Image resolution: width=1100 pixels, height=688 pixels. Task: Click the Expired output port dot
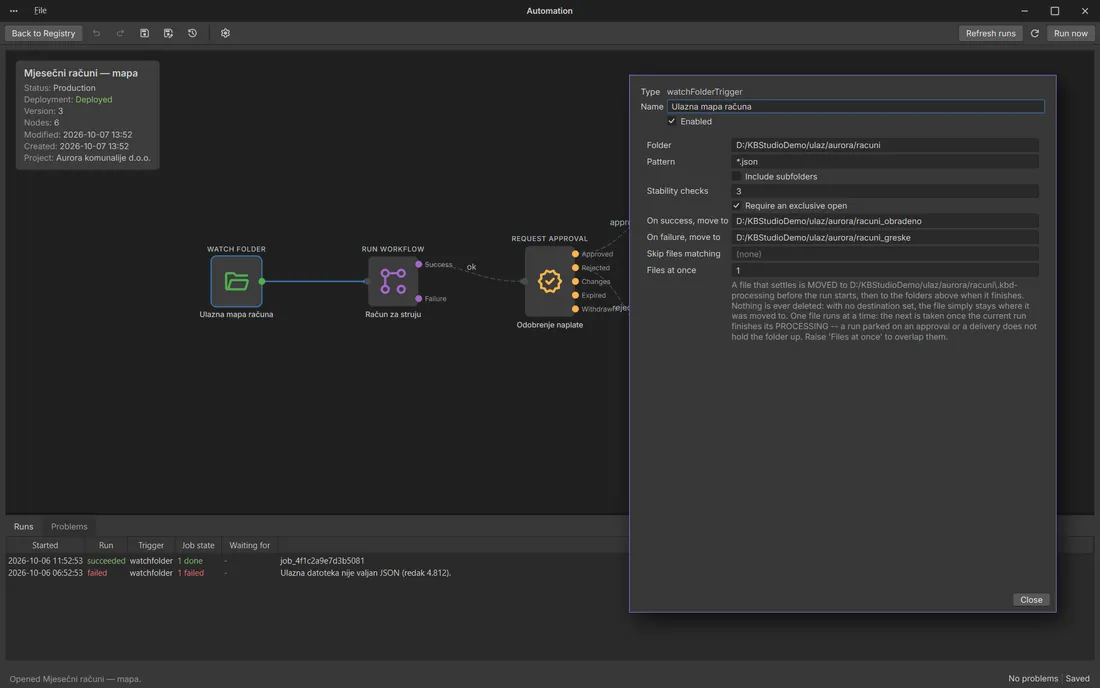coord(575,295)
